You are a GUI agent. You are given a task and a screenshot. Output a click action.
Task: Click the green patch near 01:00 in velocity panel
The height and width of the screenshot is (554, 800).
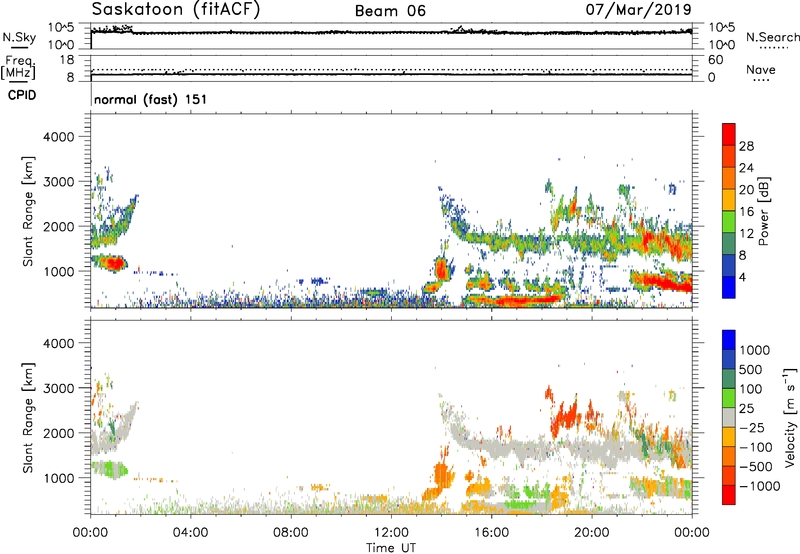(x=110, y=468)
